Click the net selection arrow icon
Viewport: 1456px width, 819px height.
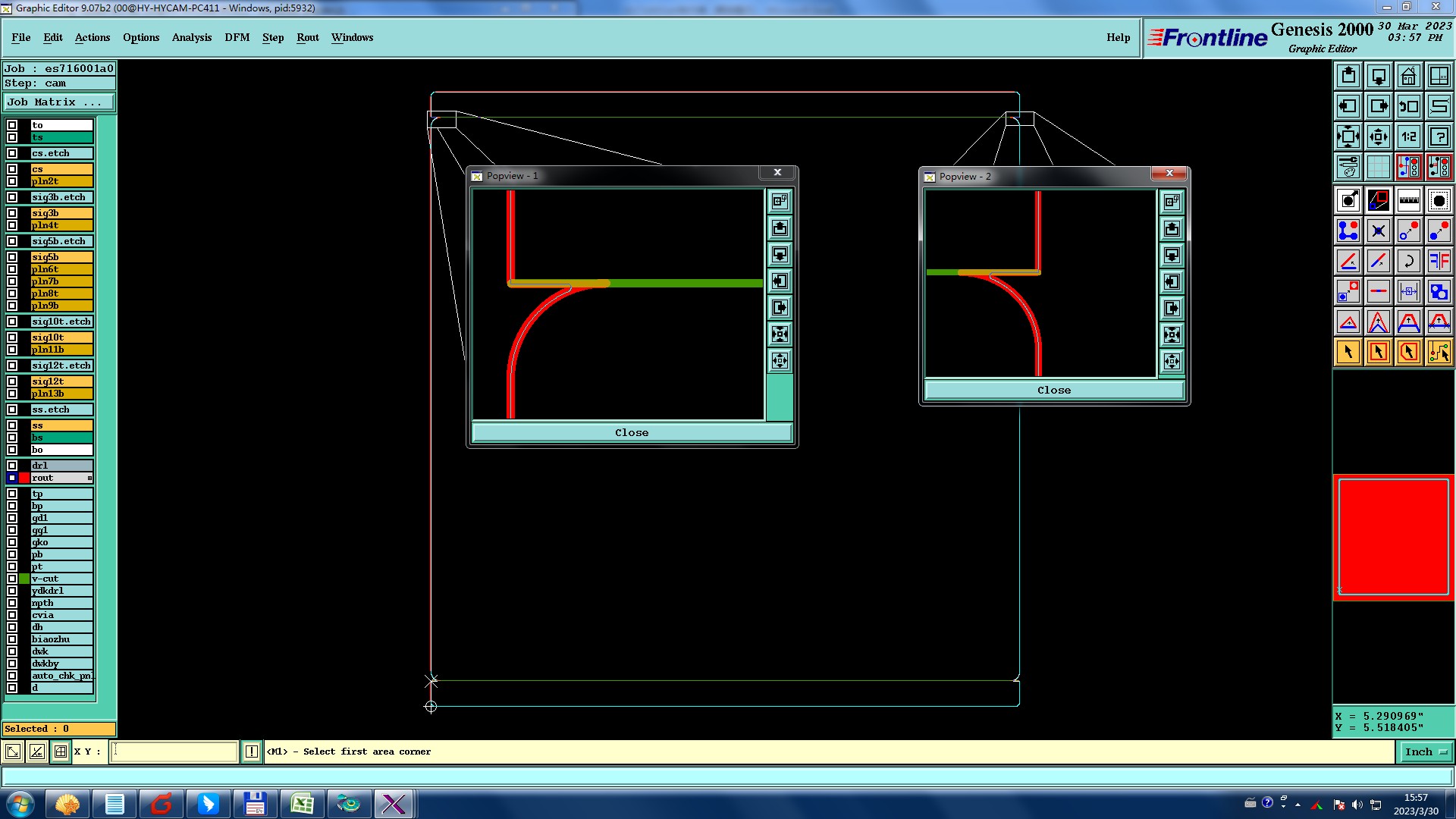1439,352
